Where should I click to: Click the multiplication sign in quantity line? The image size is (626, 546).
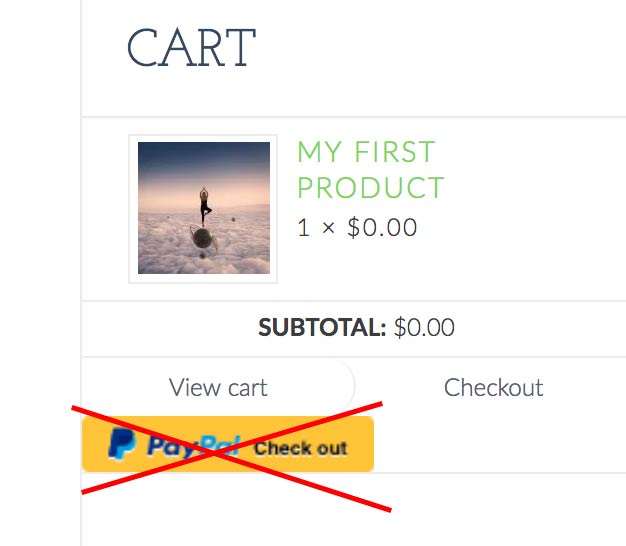pos(328,228)
